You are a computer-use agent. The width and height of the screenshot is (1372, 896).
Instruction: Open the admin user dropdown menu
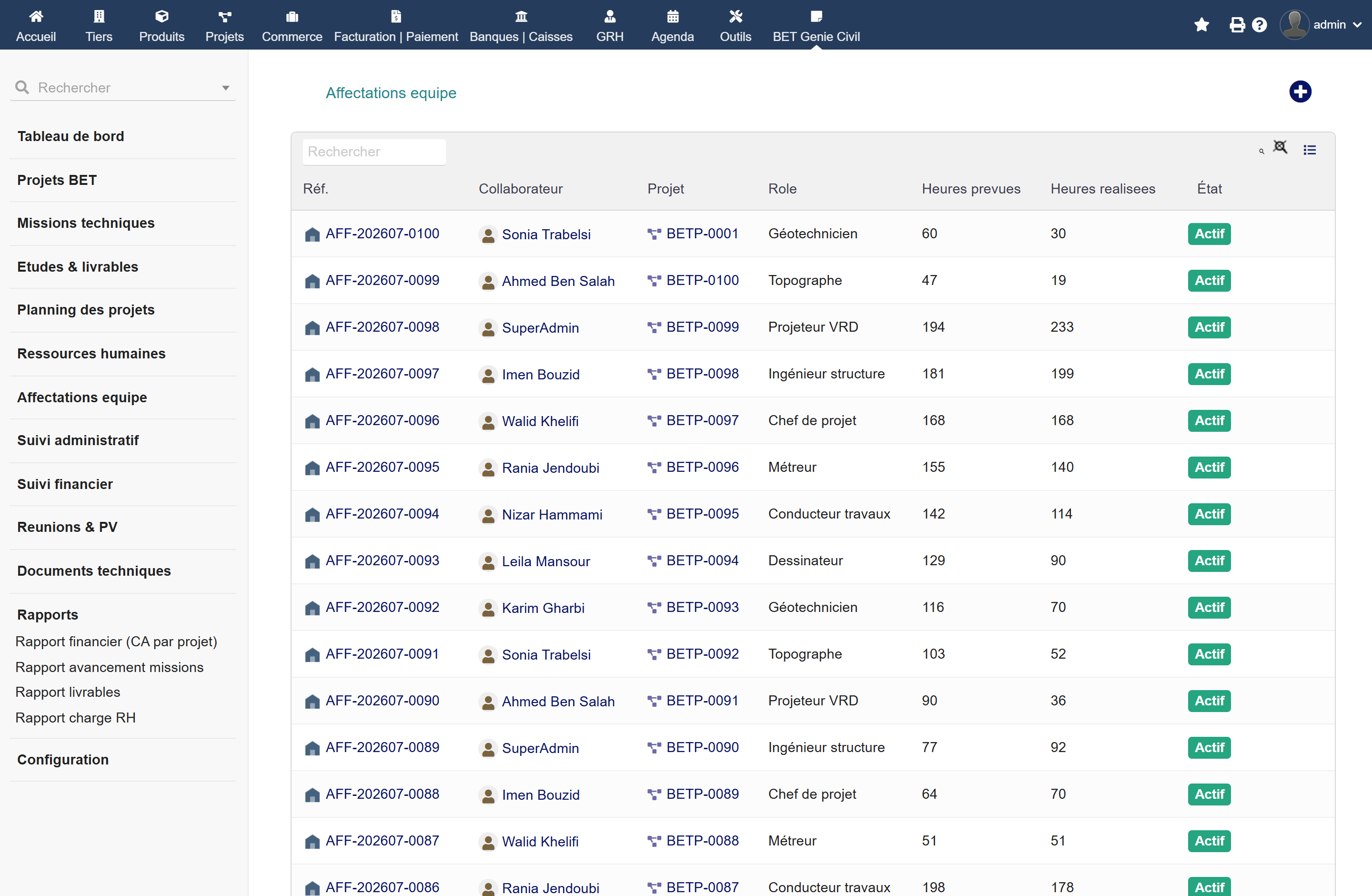click(1320, 25)
